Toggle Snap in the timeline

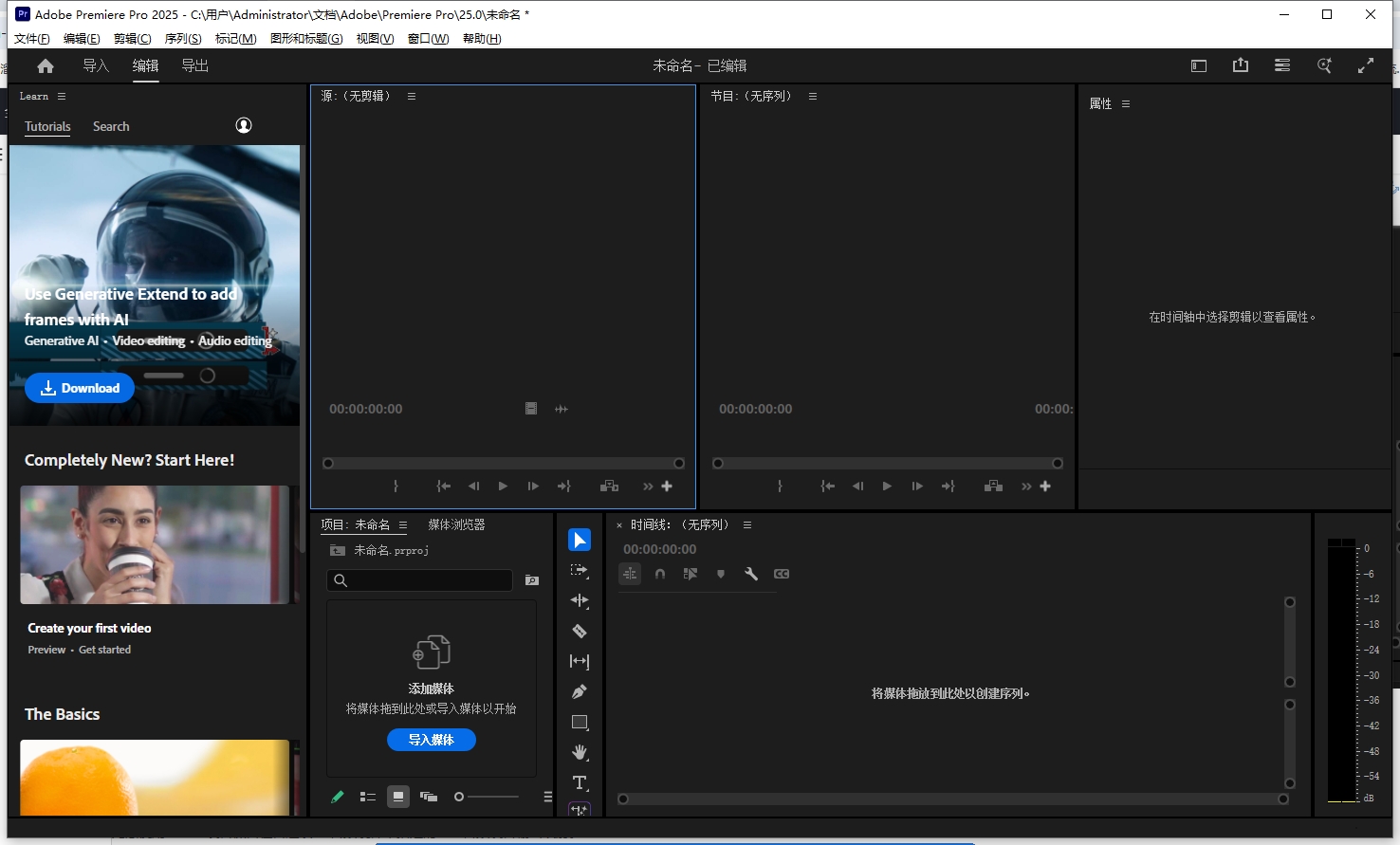[660, 574]
